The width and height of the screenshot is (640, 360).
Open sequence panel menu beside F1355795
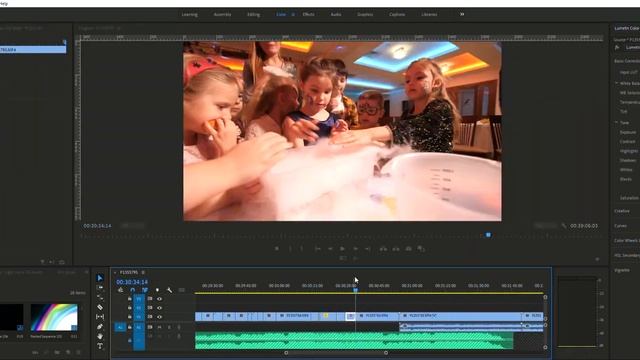click(x=143, y=272)
